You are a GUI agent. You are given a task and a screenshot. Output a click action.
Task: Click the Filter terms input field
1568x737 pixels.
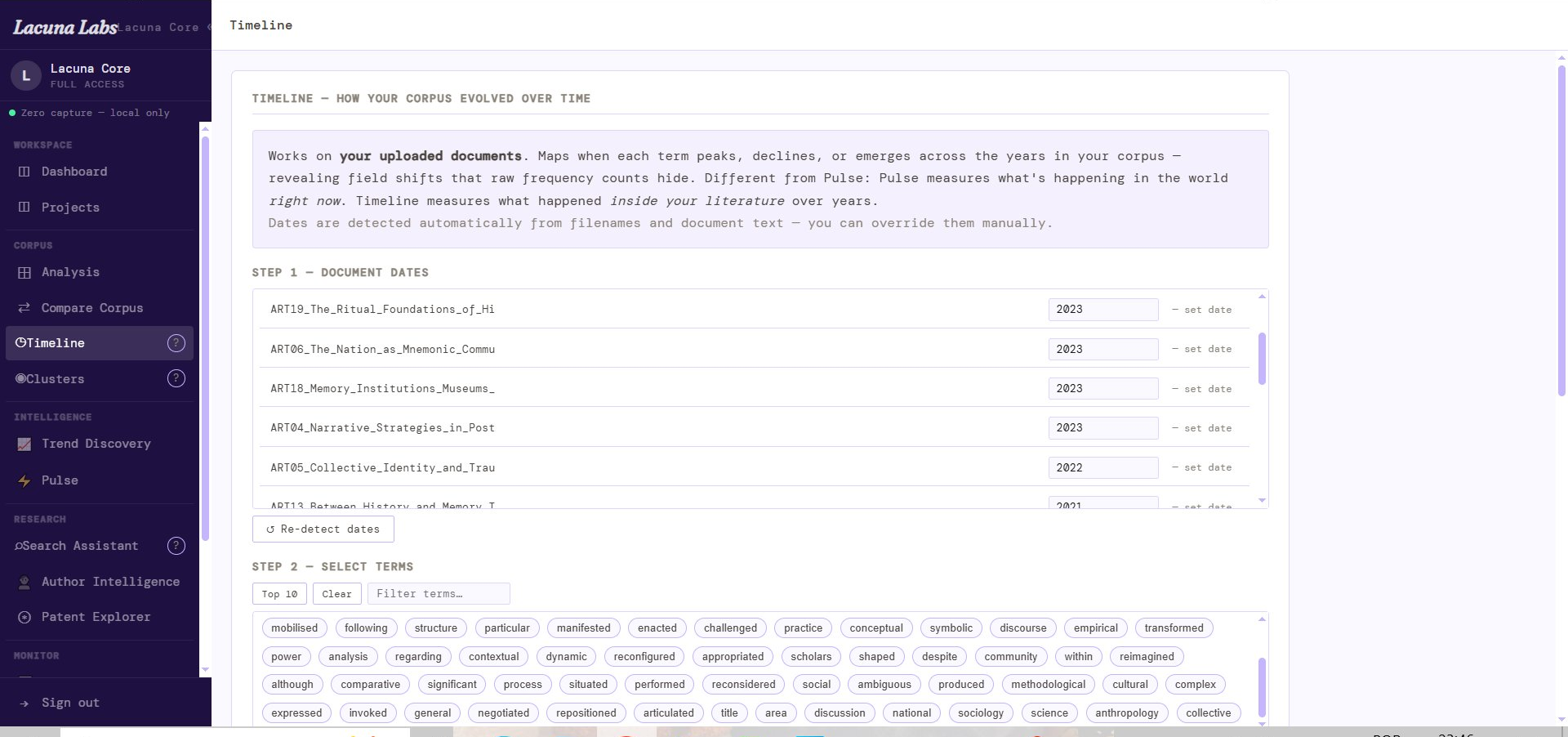click(x=439, y=594)
